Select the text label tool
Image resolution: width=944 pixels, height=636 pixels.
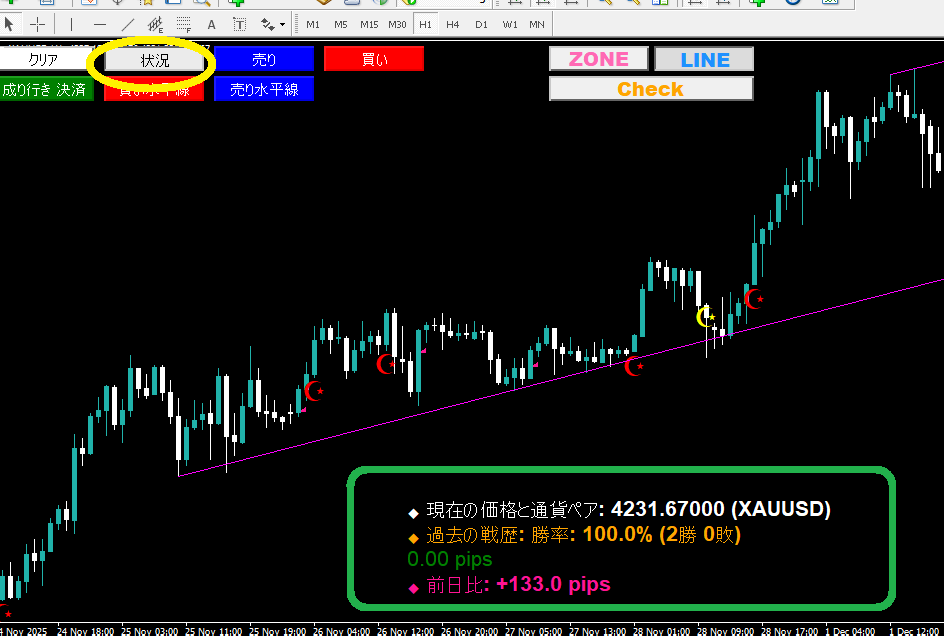[239, 24]
